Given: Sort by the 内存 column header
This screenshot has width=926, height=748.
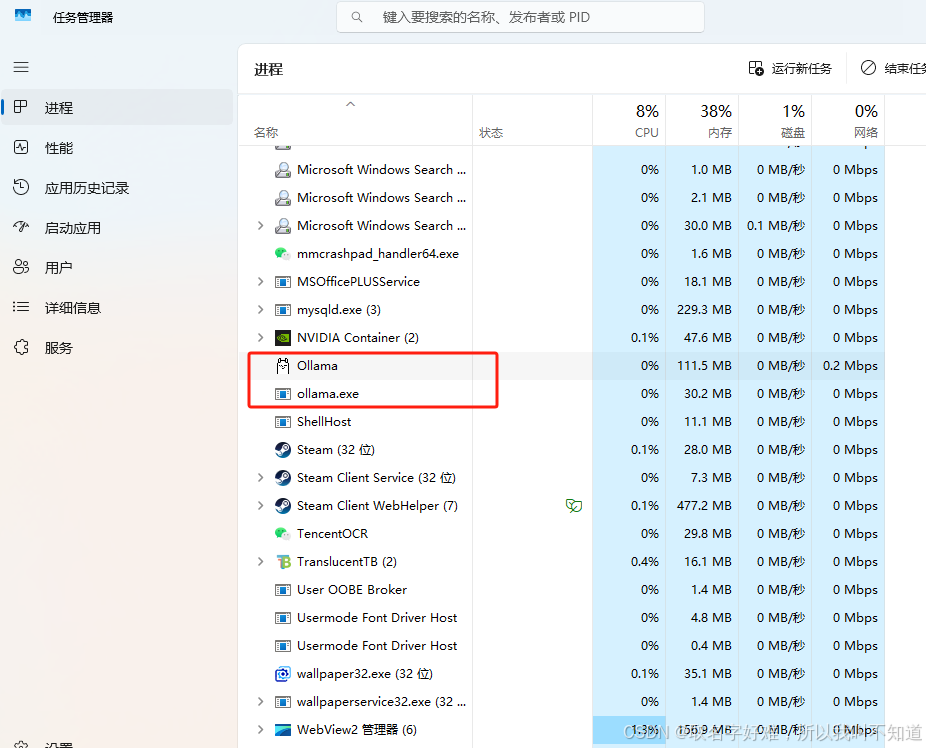Looking at the screenshot, I should 702,120.
